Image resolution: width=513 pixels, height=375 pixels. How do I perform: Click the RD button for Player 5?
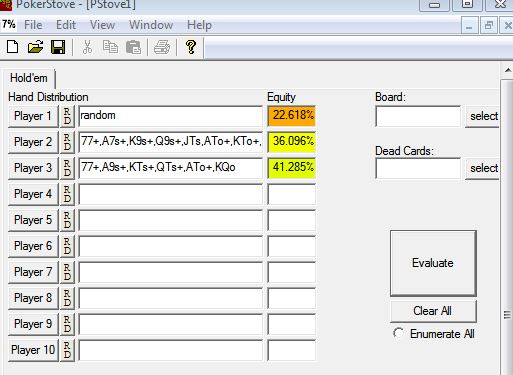[x=67, y=220]
